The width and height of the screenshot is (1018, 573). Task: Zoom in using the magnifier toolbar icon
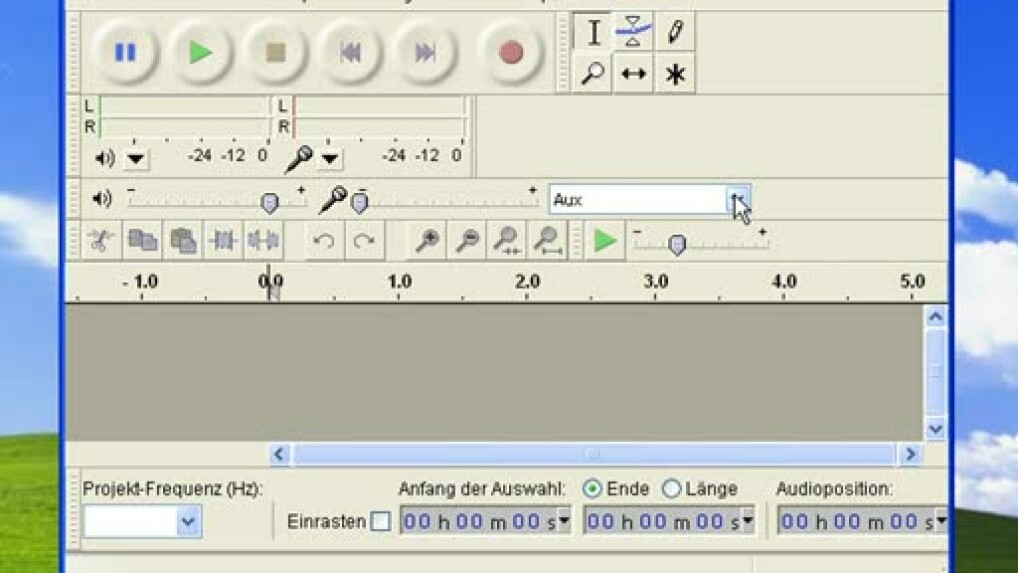click(428, 240)
